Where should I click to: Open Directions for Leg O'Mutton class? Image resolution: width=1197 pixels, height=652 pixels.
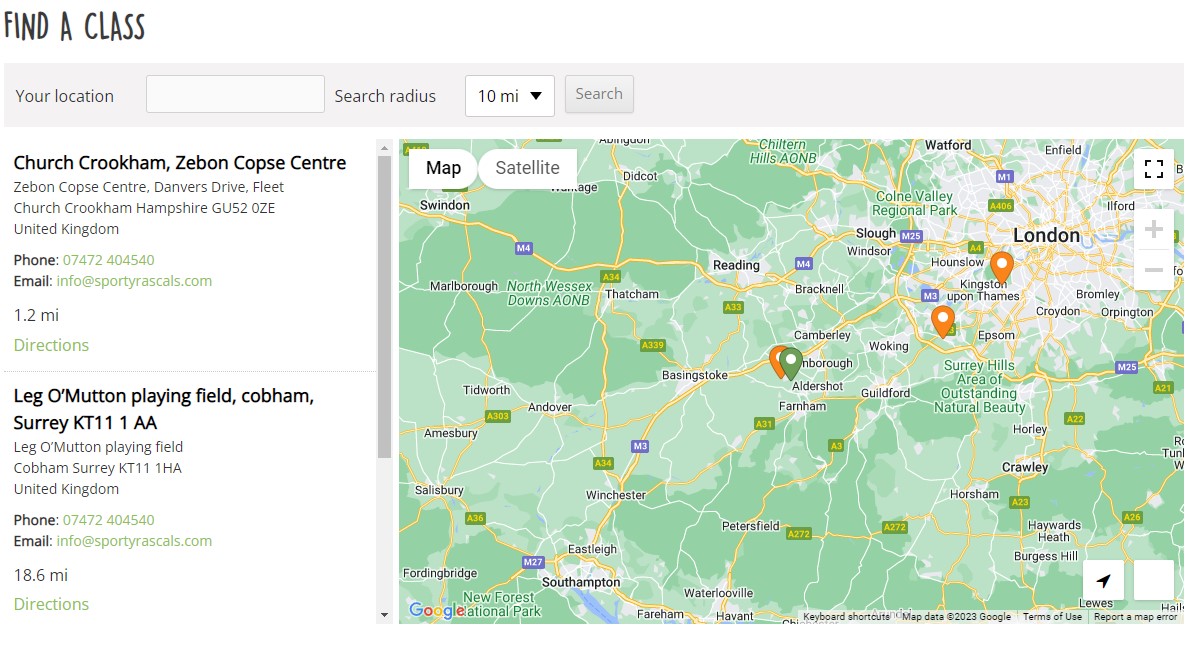(x=51, y=604)
